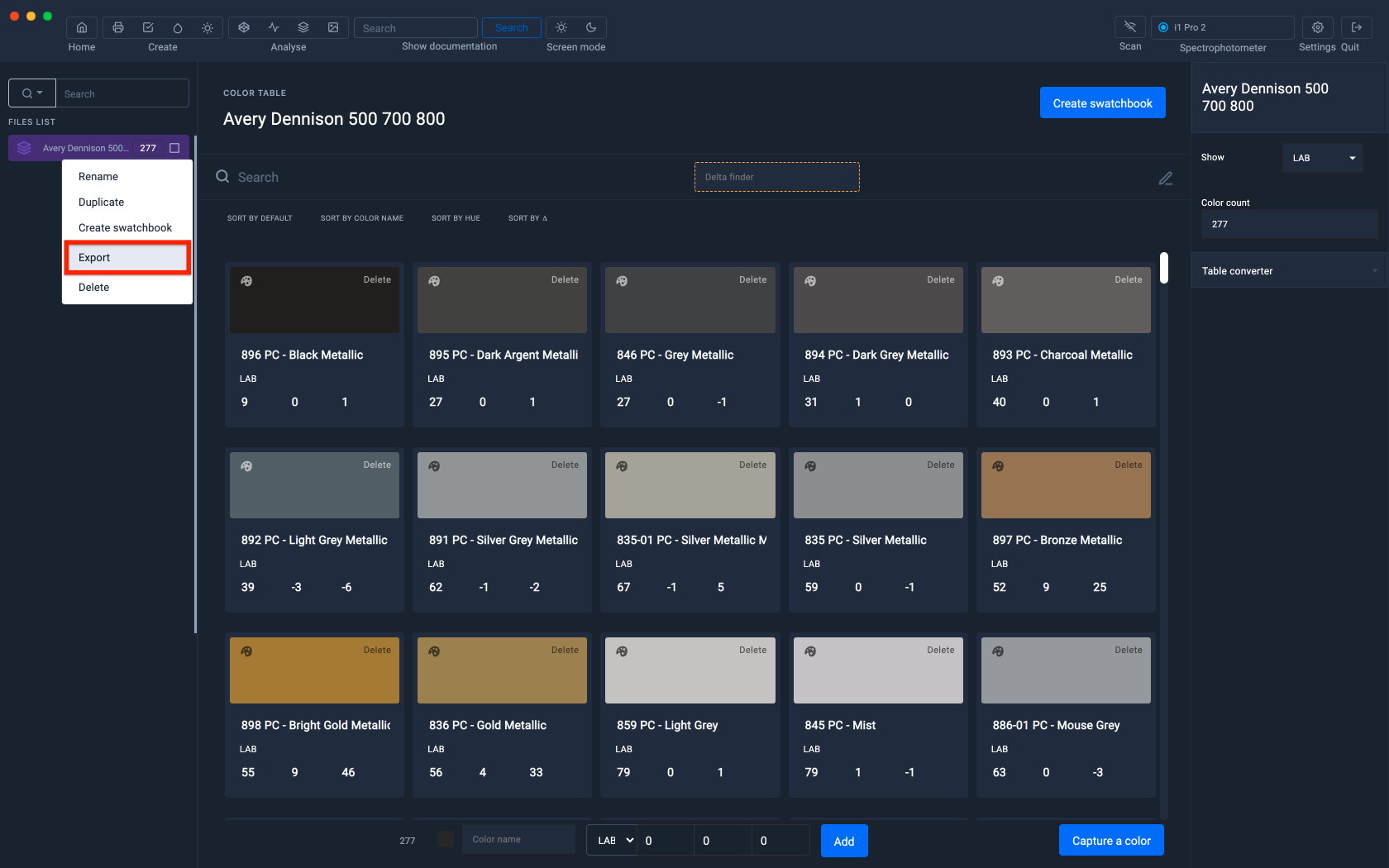The height and width of the screenshot is (868, 1389).
Task: Click palette icon on 859 PC Light Grey card
Action: click(622, 651)
